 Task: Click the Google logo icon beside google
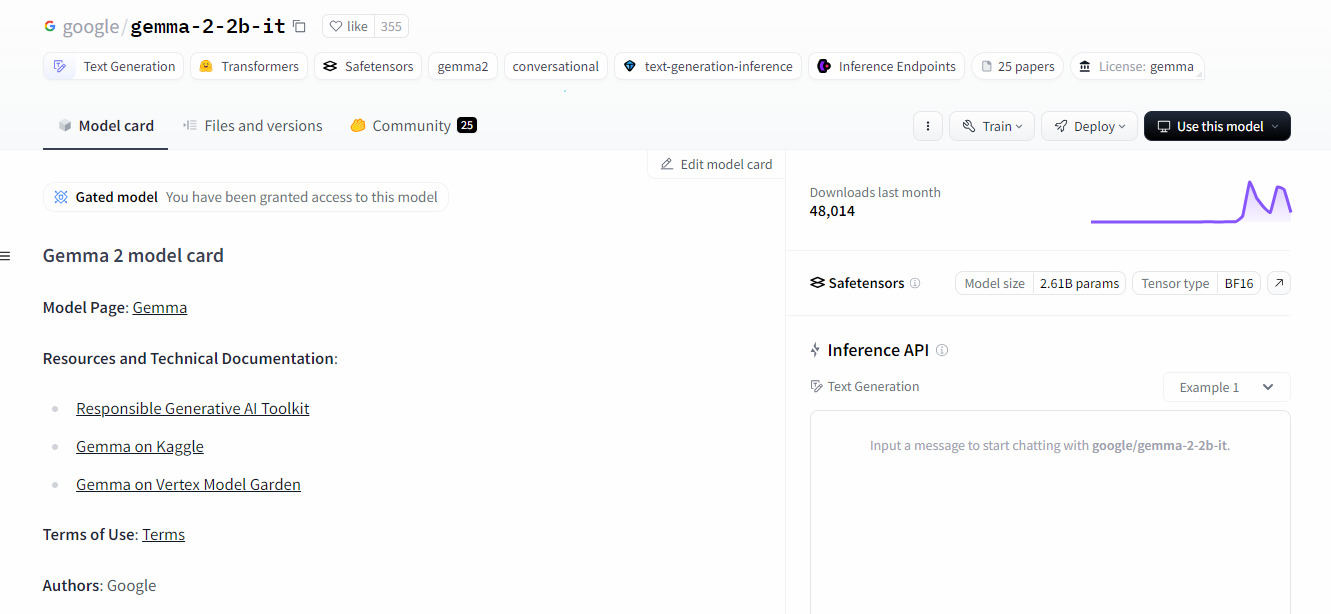[x=50, y=27]
